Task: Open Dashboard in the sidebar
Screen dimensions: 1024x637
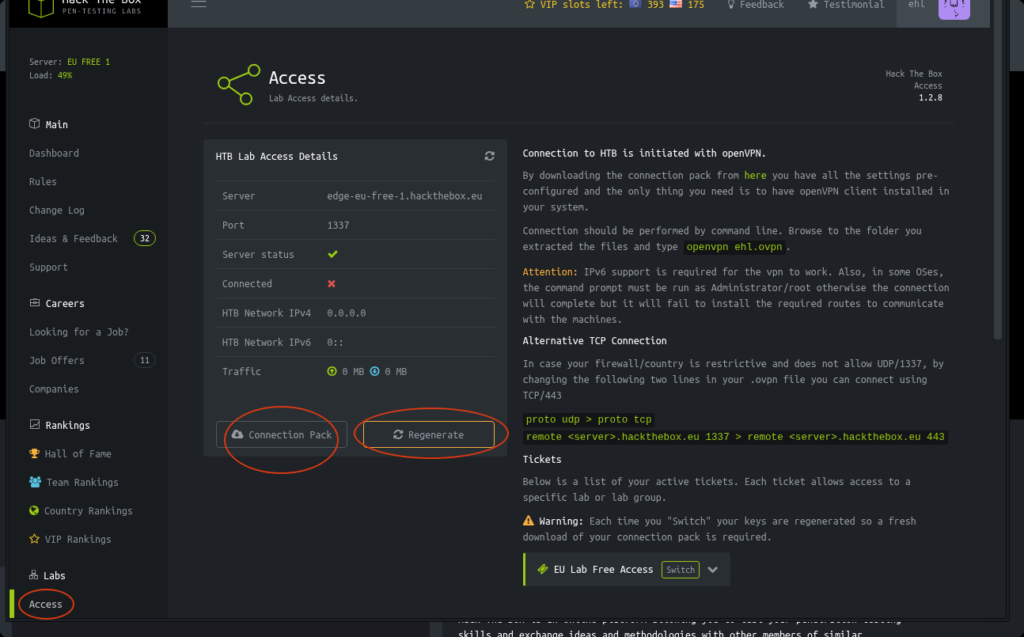Action: pos(54,153)
